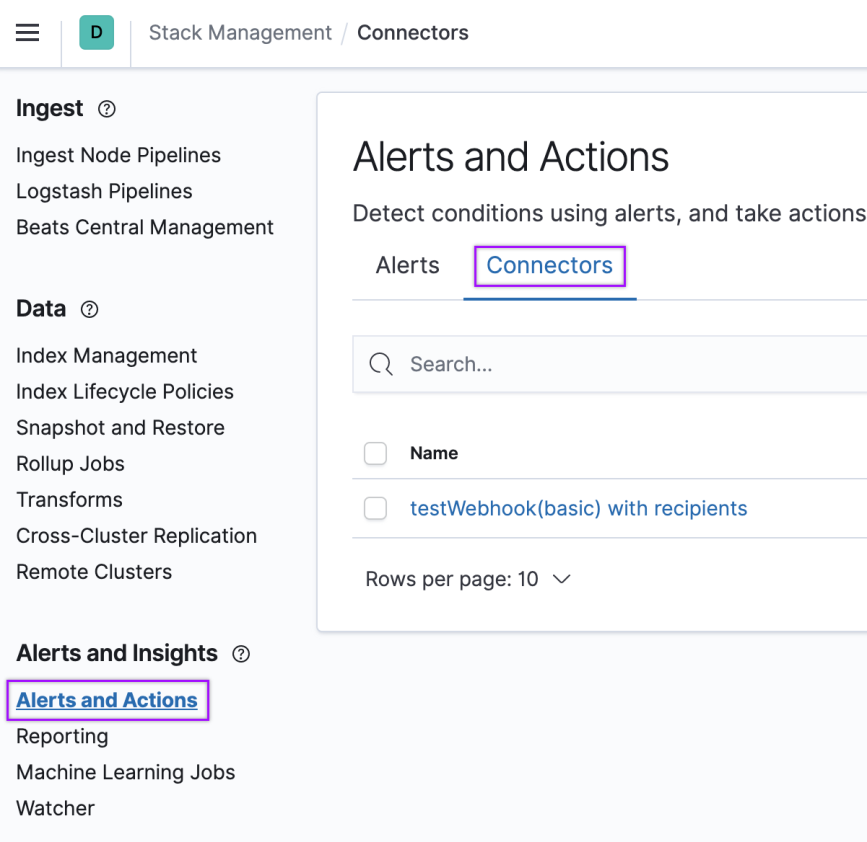Open the hamburger navigation menu

point(27,33)
